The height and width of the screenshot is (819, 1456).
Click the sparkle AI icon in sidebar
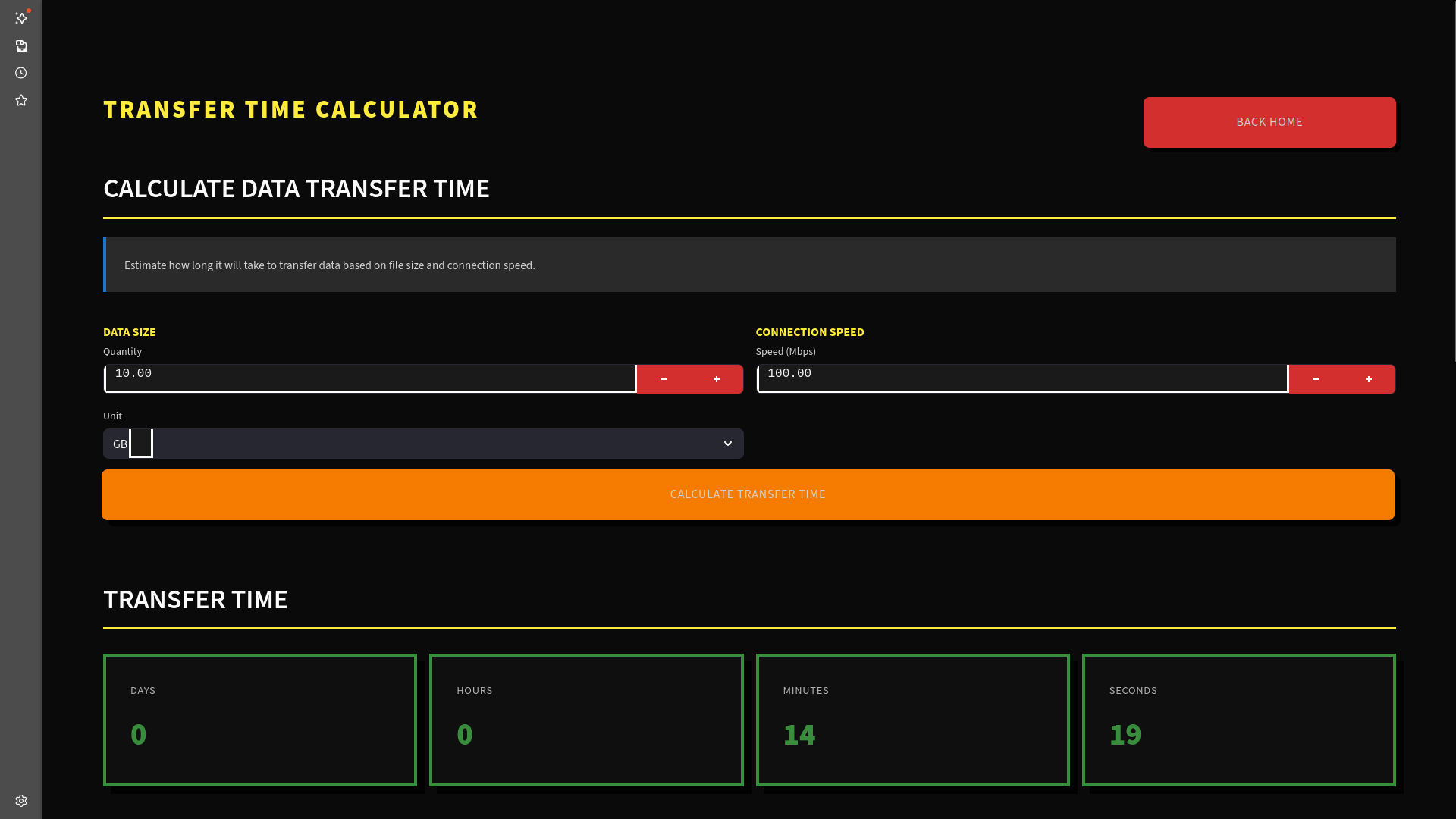pyautogui.click(x=21, y=18)
